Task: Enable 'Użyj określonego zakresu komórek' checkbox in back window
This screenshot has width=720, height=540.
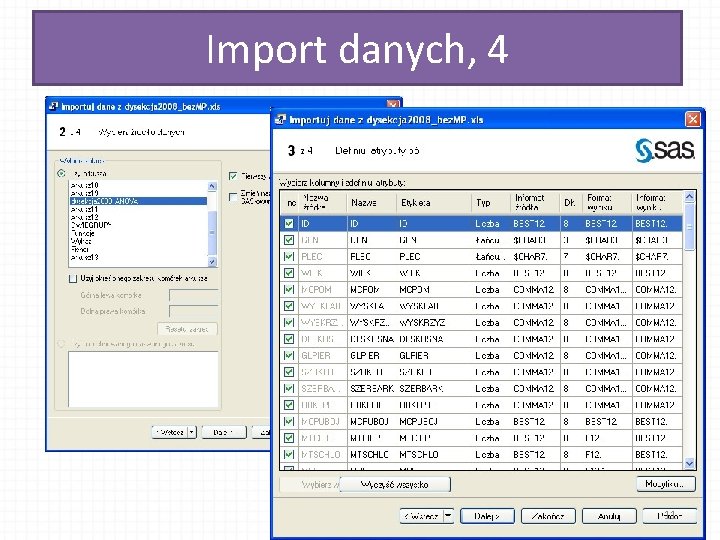Action: (73, 279)
